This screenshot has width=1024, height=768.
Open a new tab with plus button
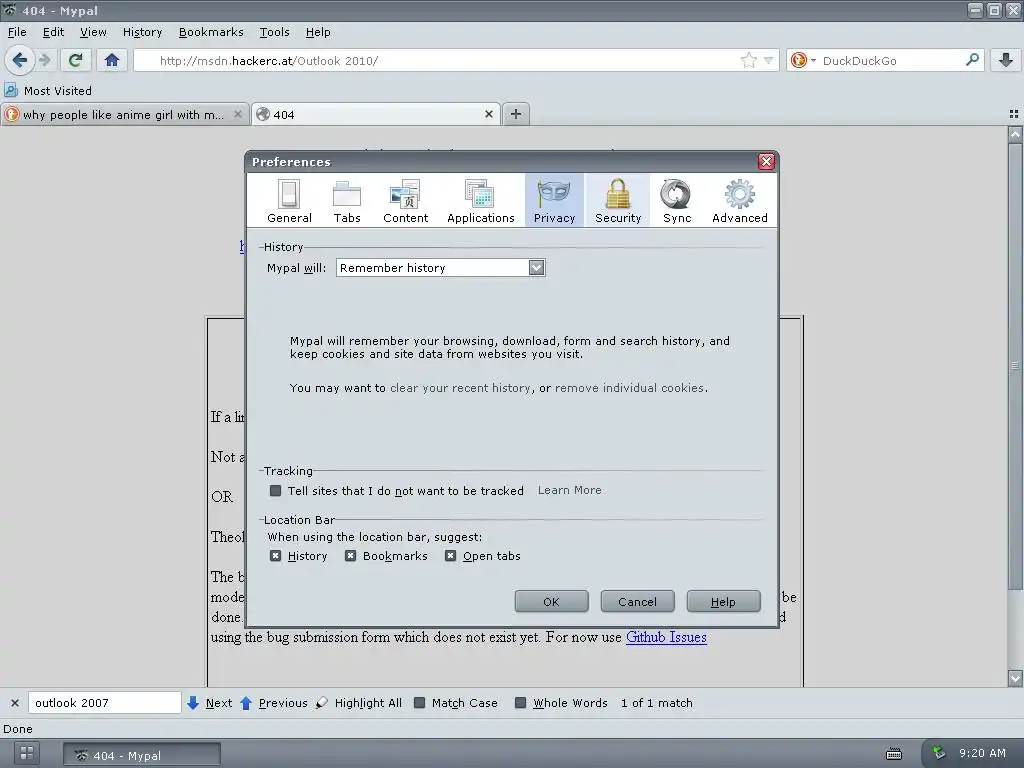tap(516, 114)
